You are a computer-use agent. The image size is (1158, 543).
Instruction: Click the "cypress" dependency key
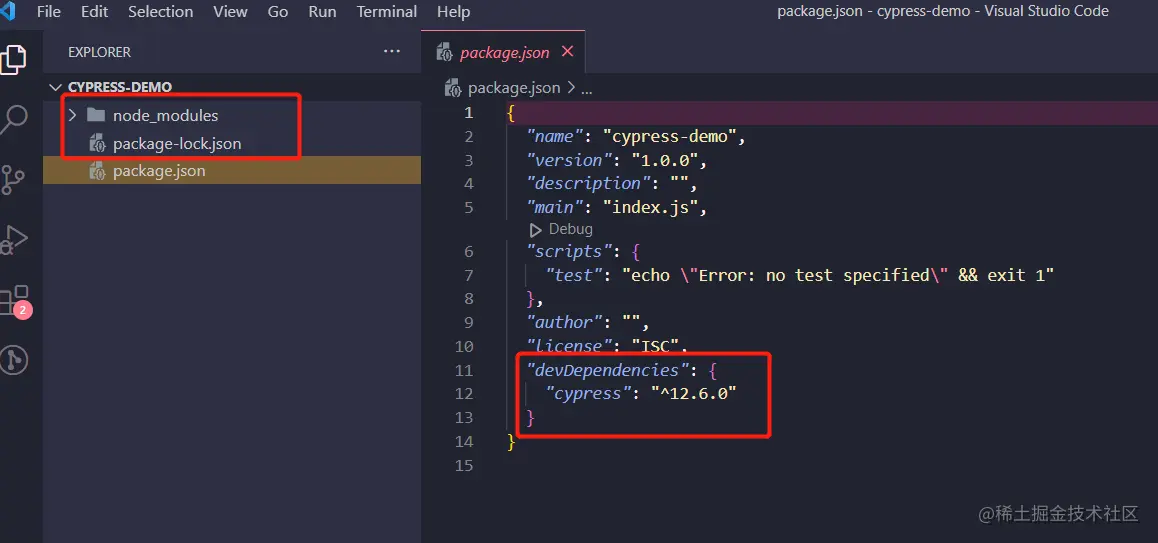point(588,393)
